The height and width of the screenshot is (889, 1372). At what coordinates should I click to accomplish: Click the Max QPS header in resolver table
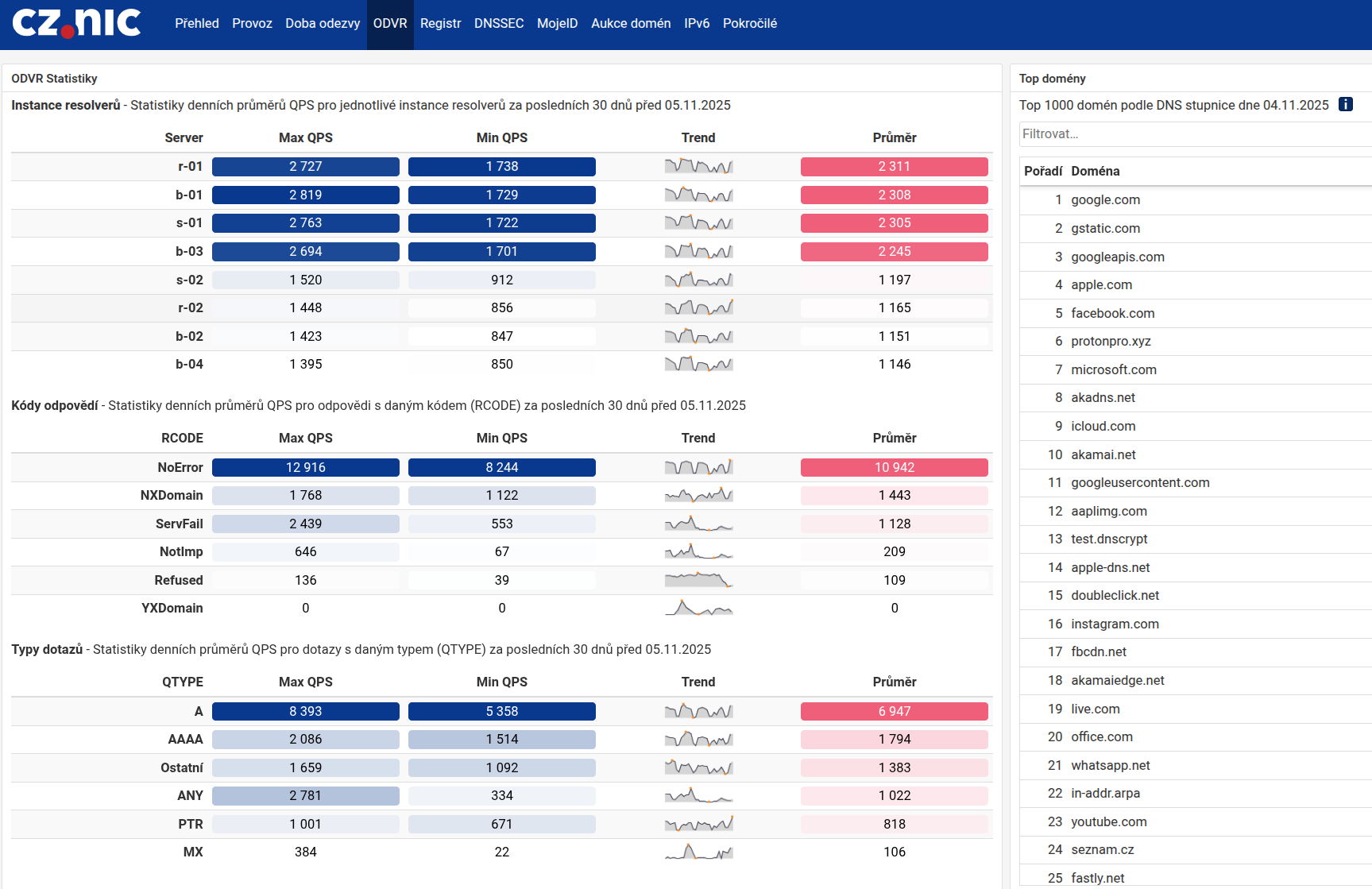click(x=306, y=138)
